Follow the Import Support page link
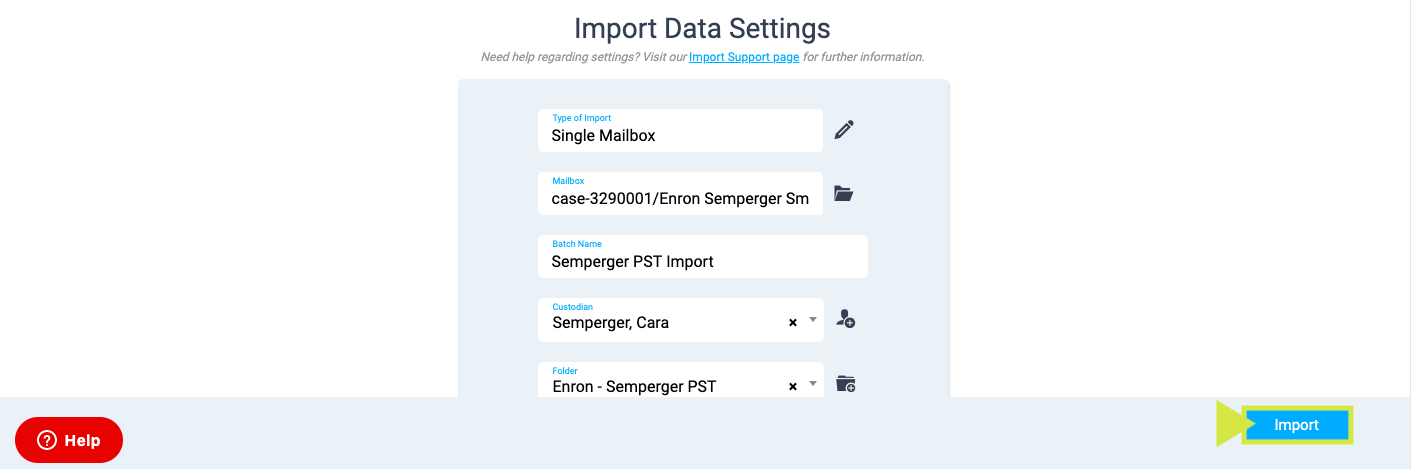The image size is (1411, 469). point(744,57)
